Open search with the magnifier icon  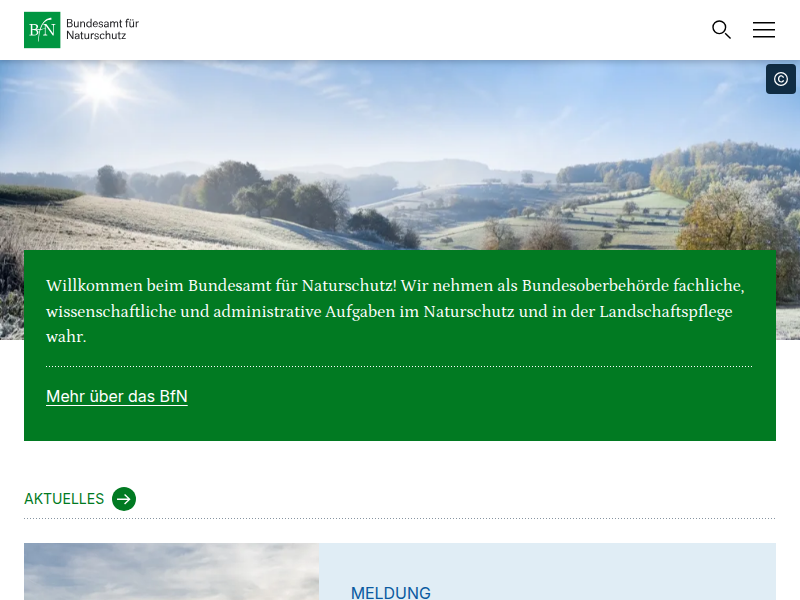point(721,30)
